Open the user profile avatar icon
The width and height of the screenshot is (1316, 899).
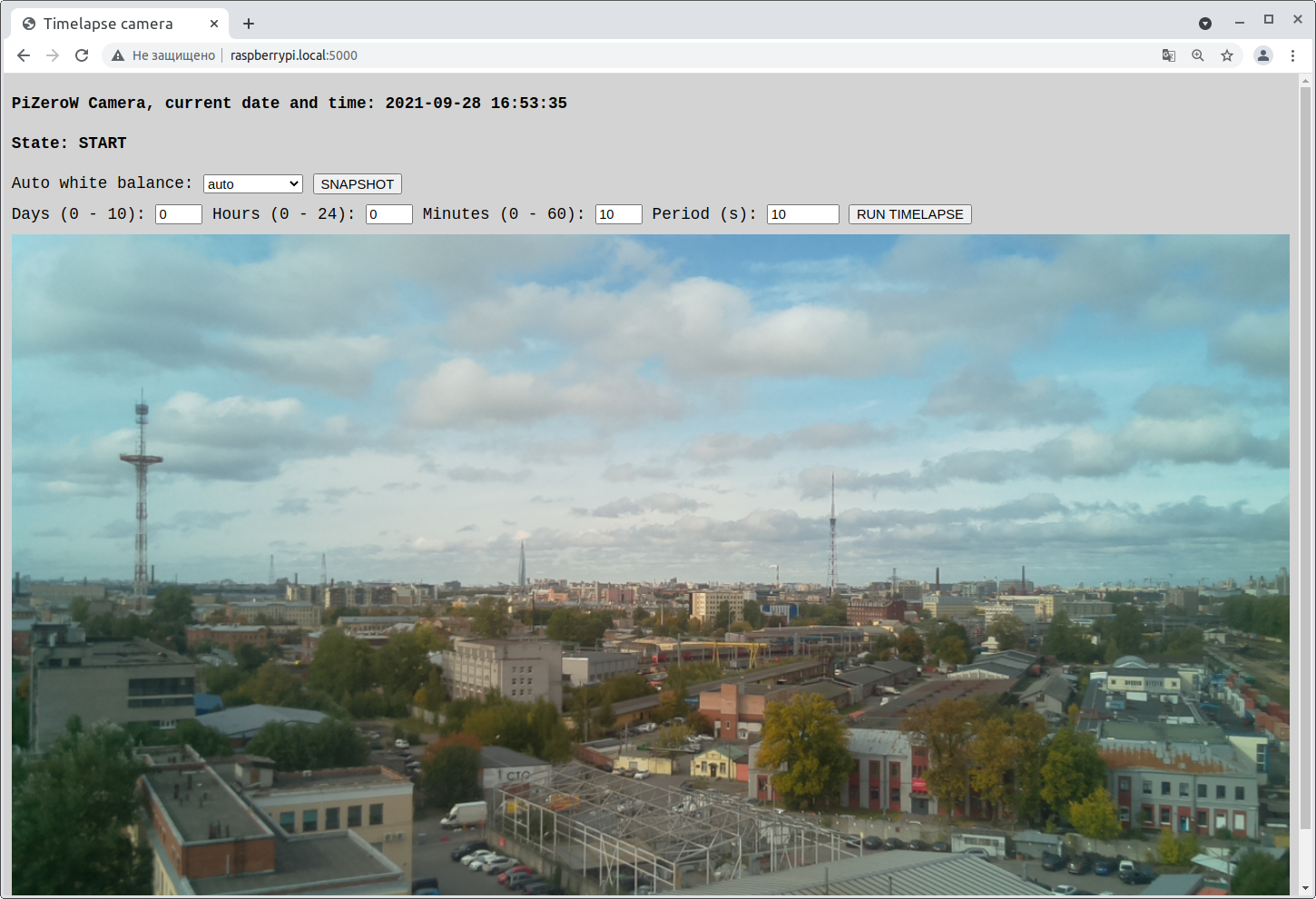coord(1263,55)
